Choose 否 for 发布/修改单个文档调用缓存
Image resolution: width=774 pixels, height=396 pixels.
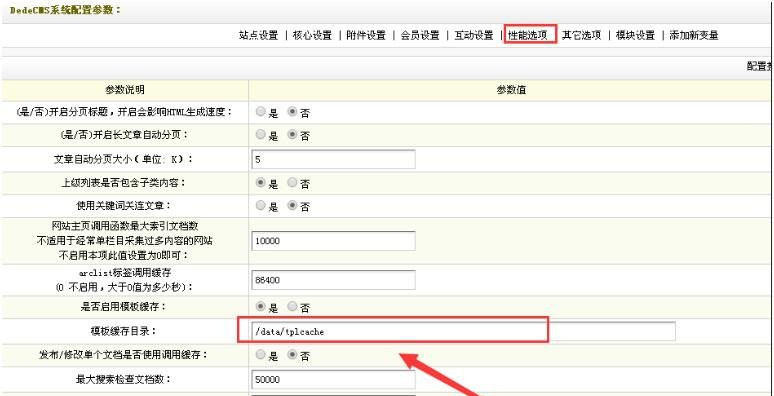click(292, 355)
